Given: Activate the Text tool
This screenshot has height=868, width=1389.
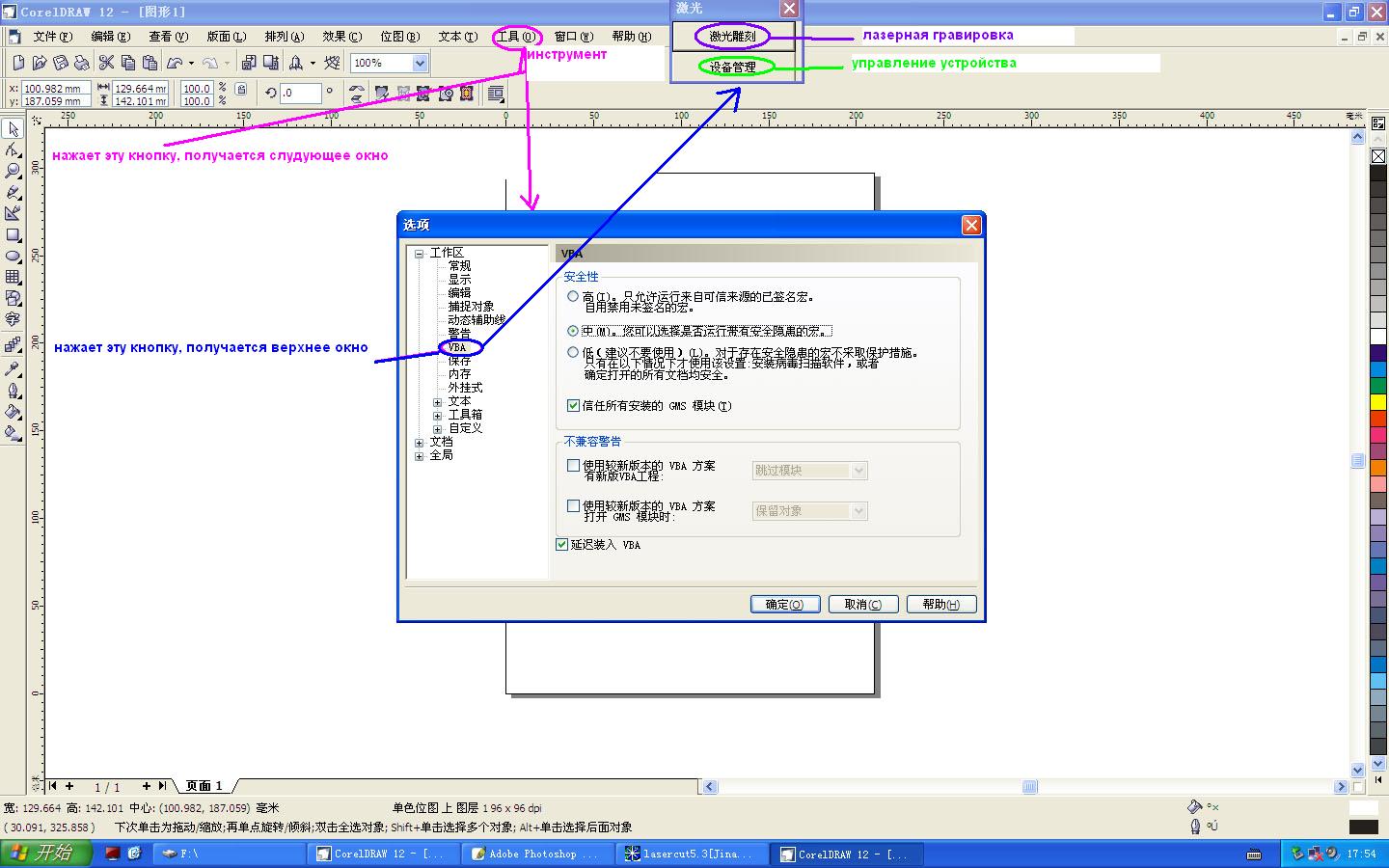Looking at the screenshot, I should point(13,319).
